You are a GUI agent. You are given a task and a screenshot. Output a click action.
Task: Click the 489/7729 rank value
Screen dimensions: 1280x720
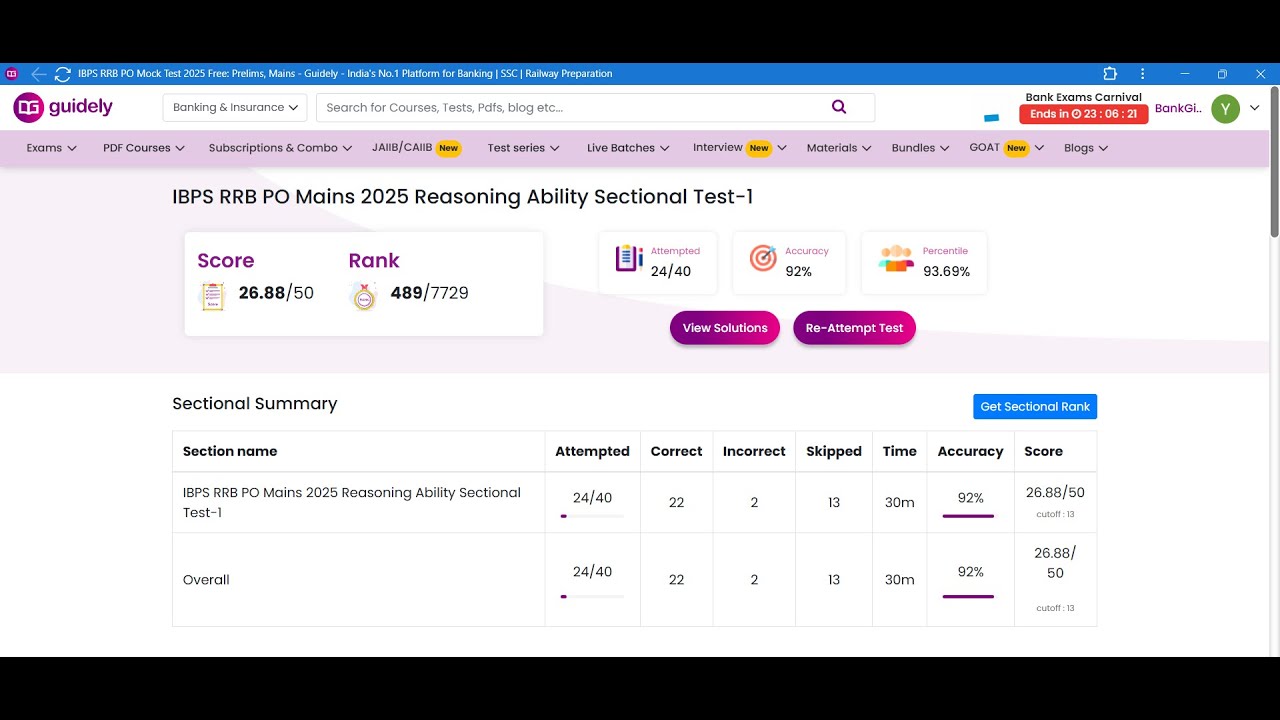tap(429, 293)
